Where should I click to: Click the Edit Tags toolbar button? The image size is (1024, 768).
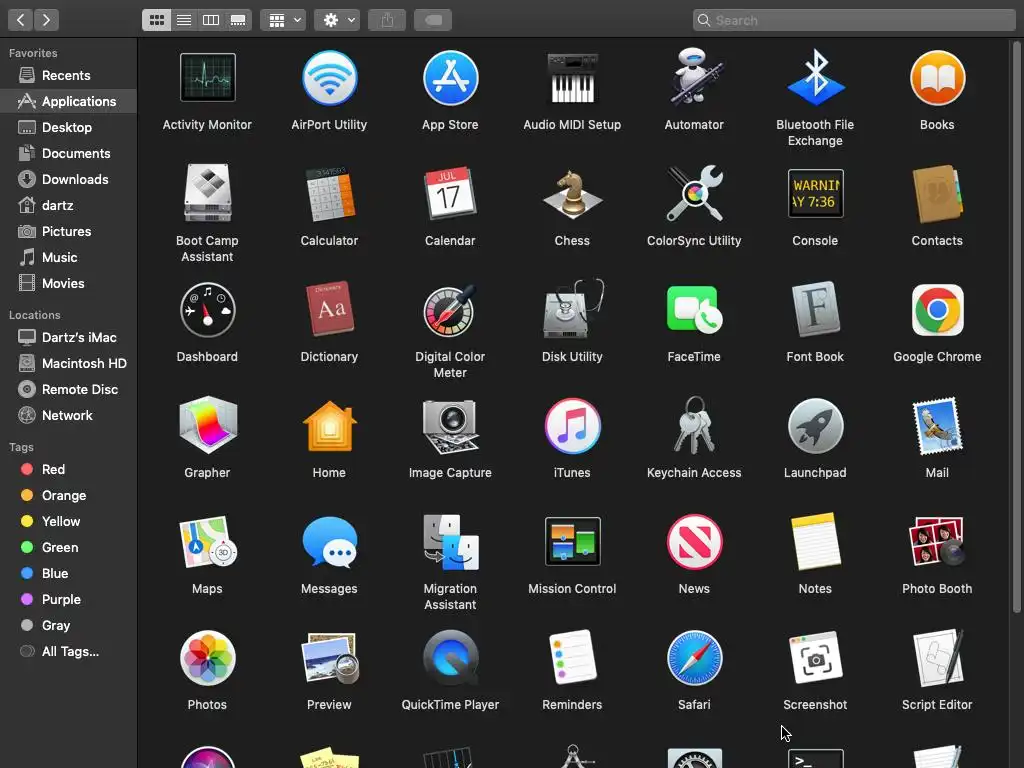coord(434,20)
